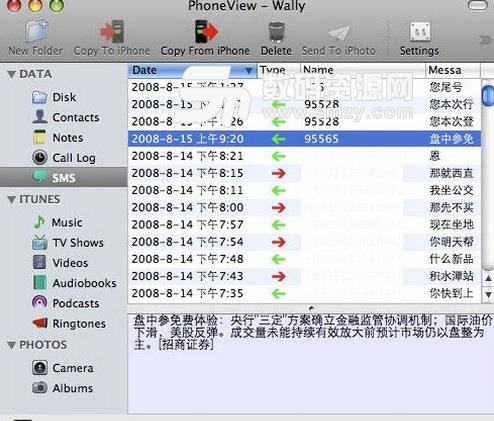Viewport: 494px width, 421px height.
Task: Collapse the DATA section triangle
Action: pos(11,74)
